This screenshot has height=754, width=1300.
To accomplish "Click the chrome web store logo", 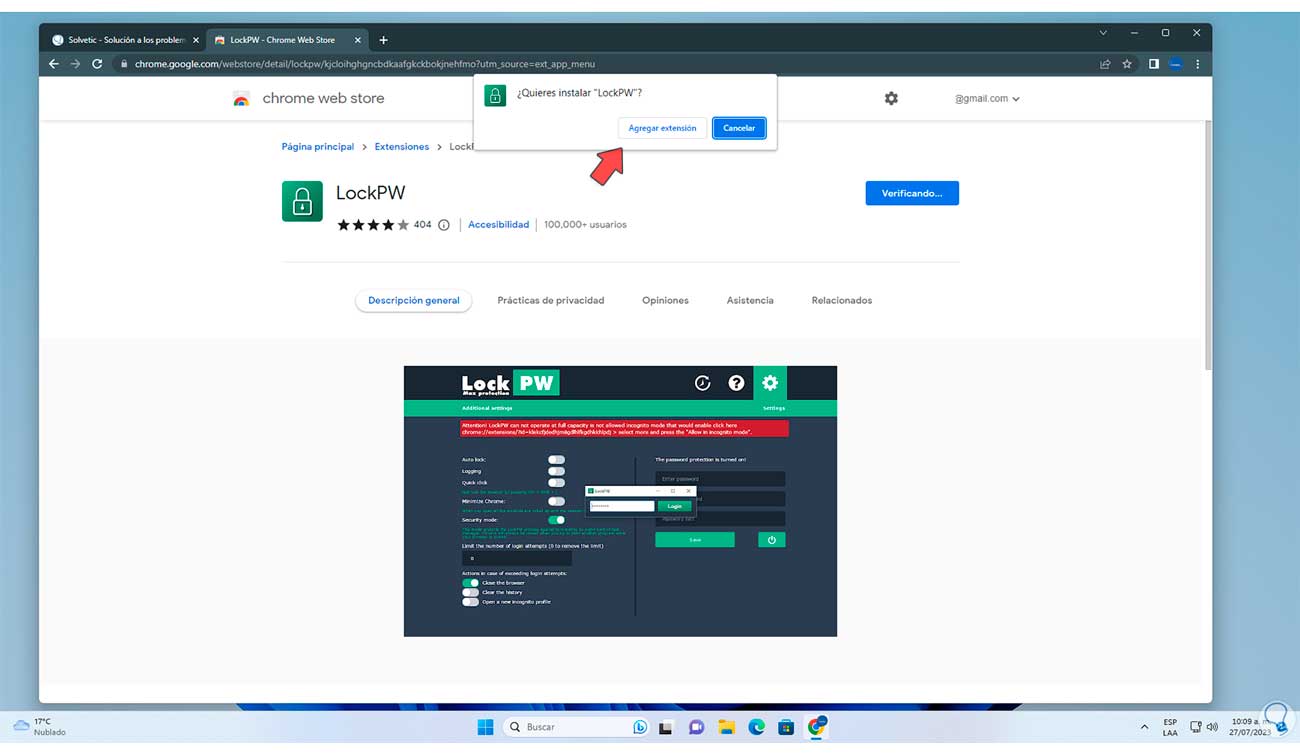I will click(308, 98).
